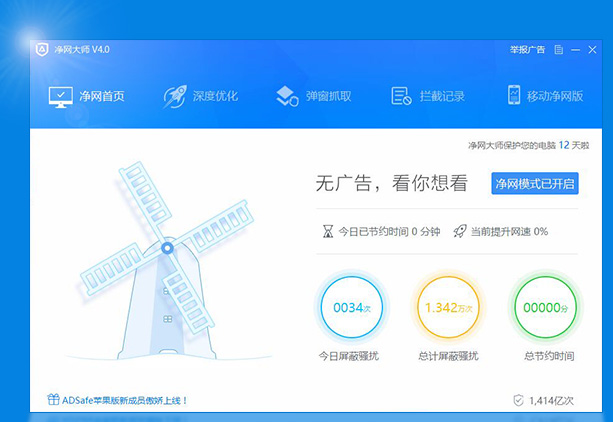Screen dimensions: 613x422
Task: Click the windmill illustration
Action: pos(167,261)
